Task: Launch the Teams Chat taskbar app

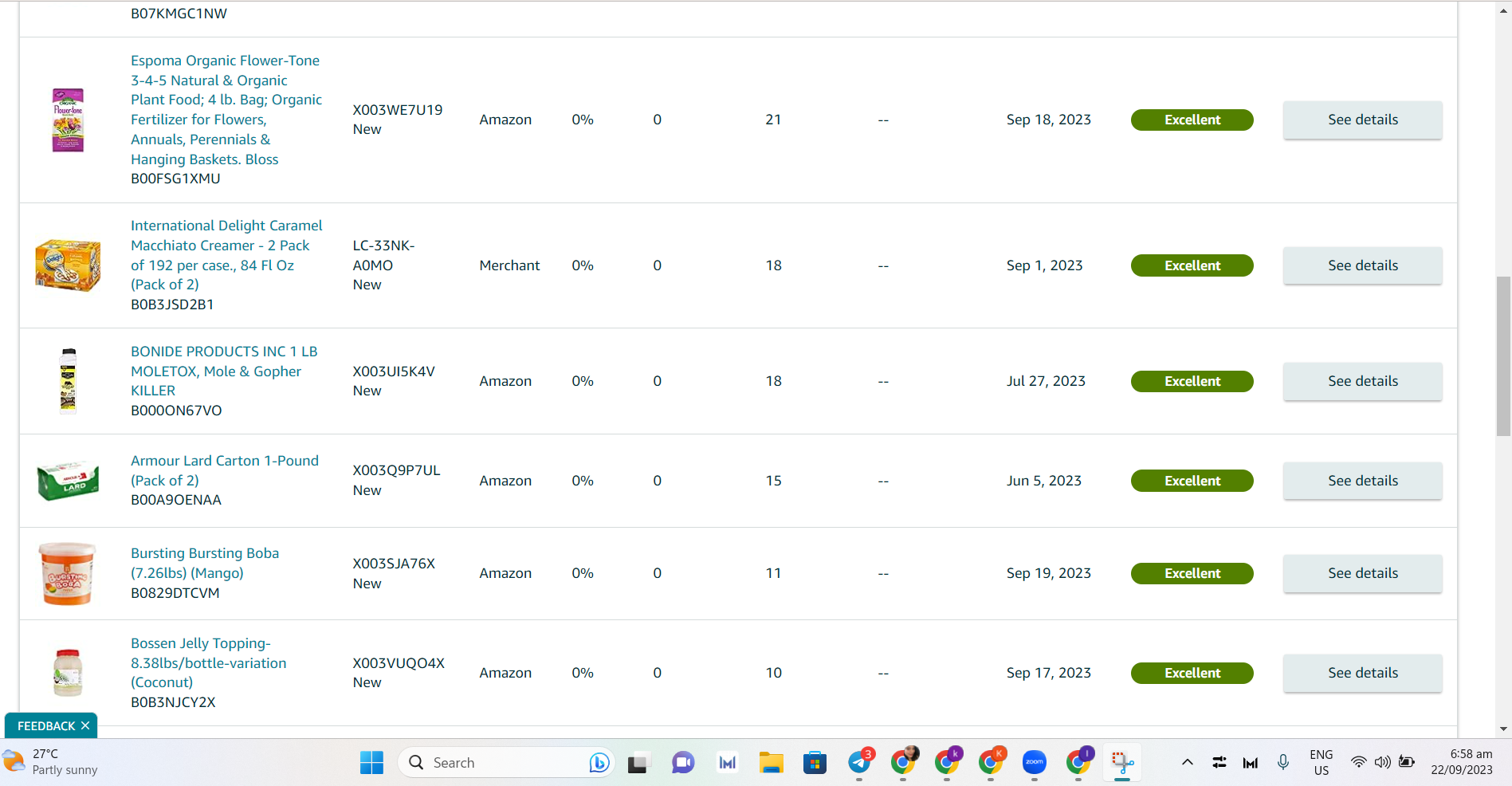Action: pos(682,763)
